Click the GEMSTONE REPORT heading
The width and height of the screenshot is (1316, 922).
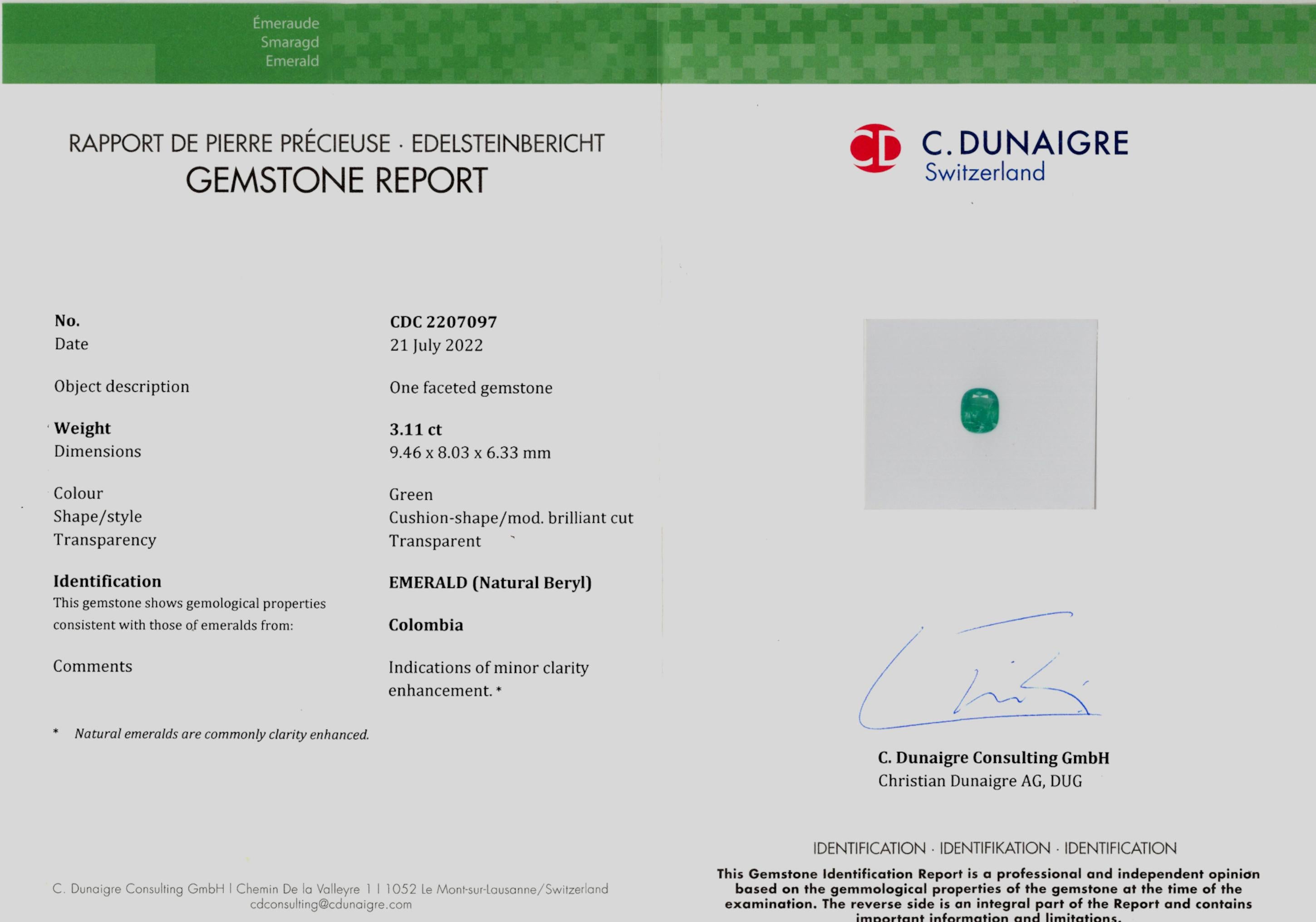[336, 180]
